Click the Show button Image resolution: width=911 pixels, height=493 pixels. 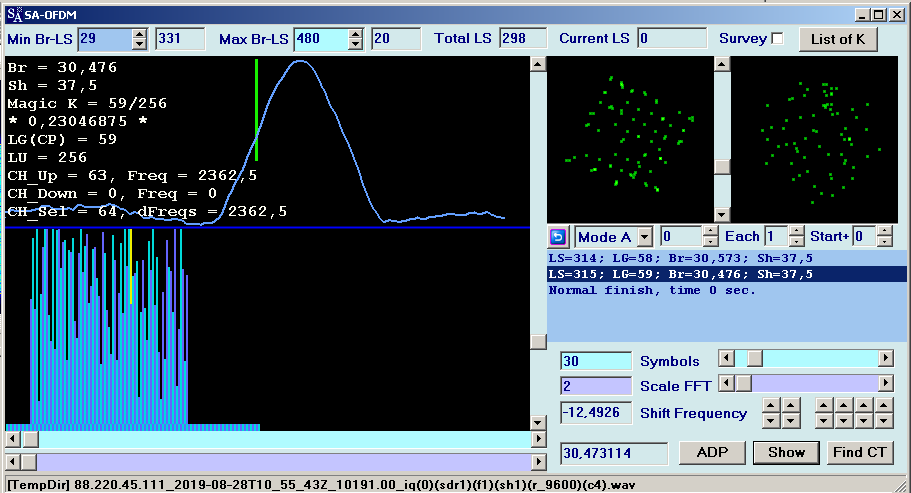click(x=786, y=452)
